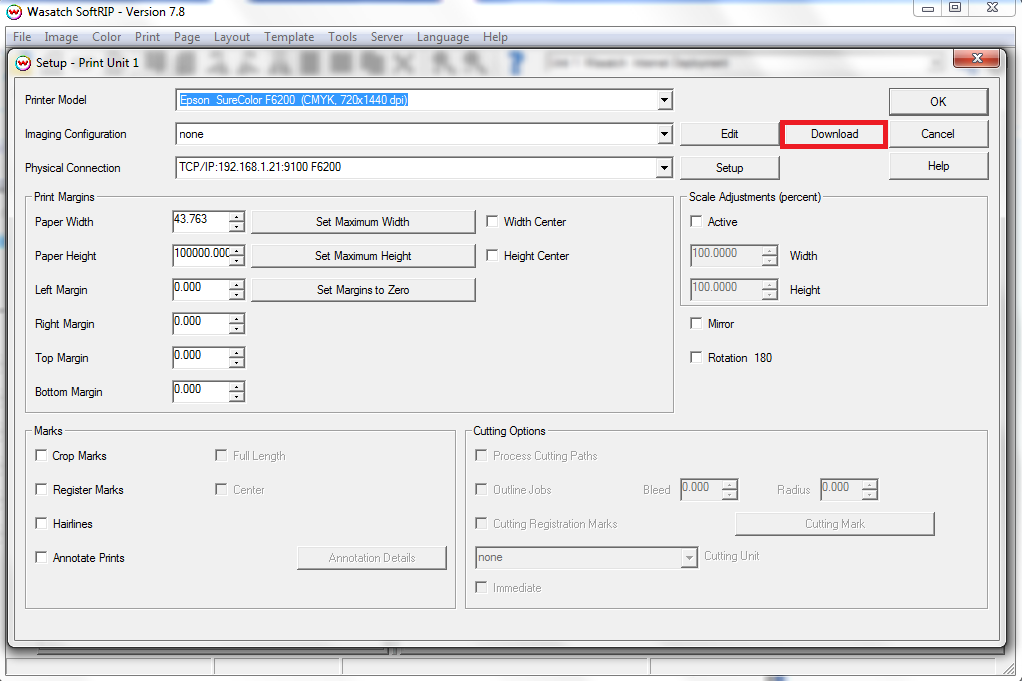Click the Top Margin spinner arrows
Screen dimensions: 1022x681
tap(237, 357)
